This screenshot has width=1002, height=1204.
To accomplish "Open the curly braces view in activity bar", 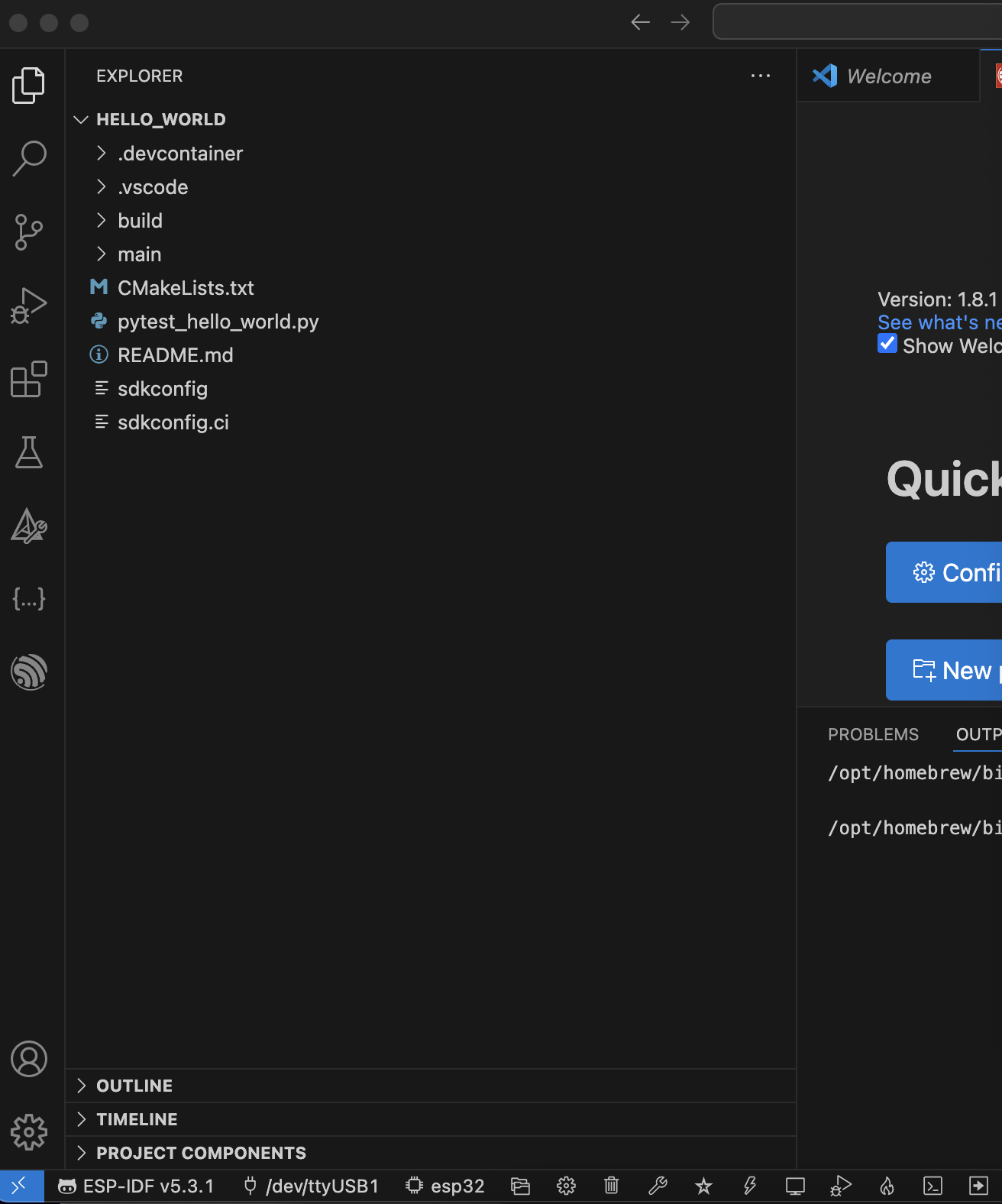I will pyautogui.click(x=29, y=598).
